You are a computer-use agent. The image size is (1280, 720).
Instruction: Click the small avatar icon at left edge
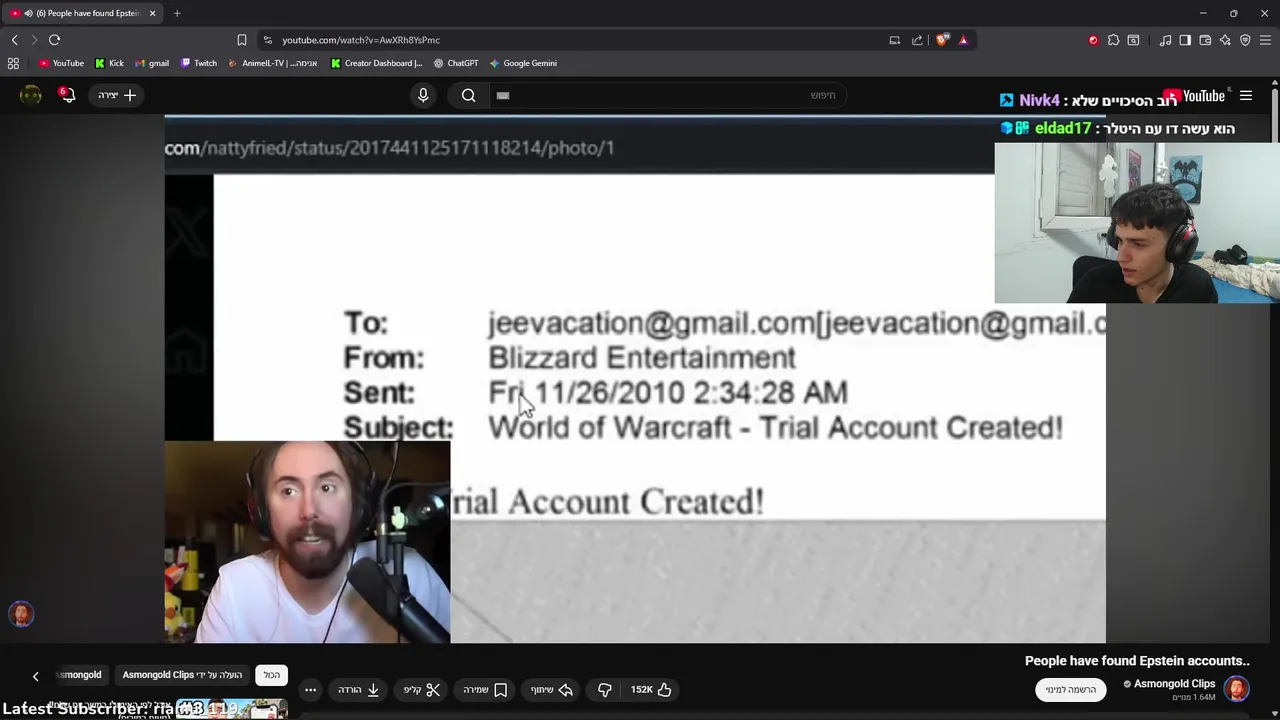(x=21, y=614)
